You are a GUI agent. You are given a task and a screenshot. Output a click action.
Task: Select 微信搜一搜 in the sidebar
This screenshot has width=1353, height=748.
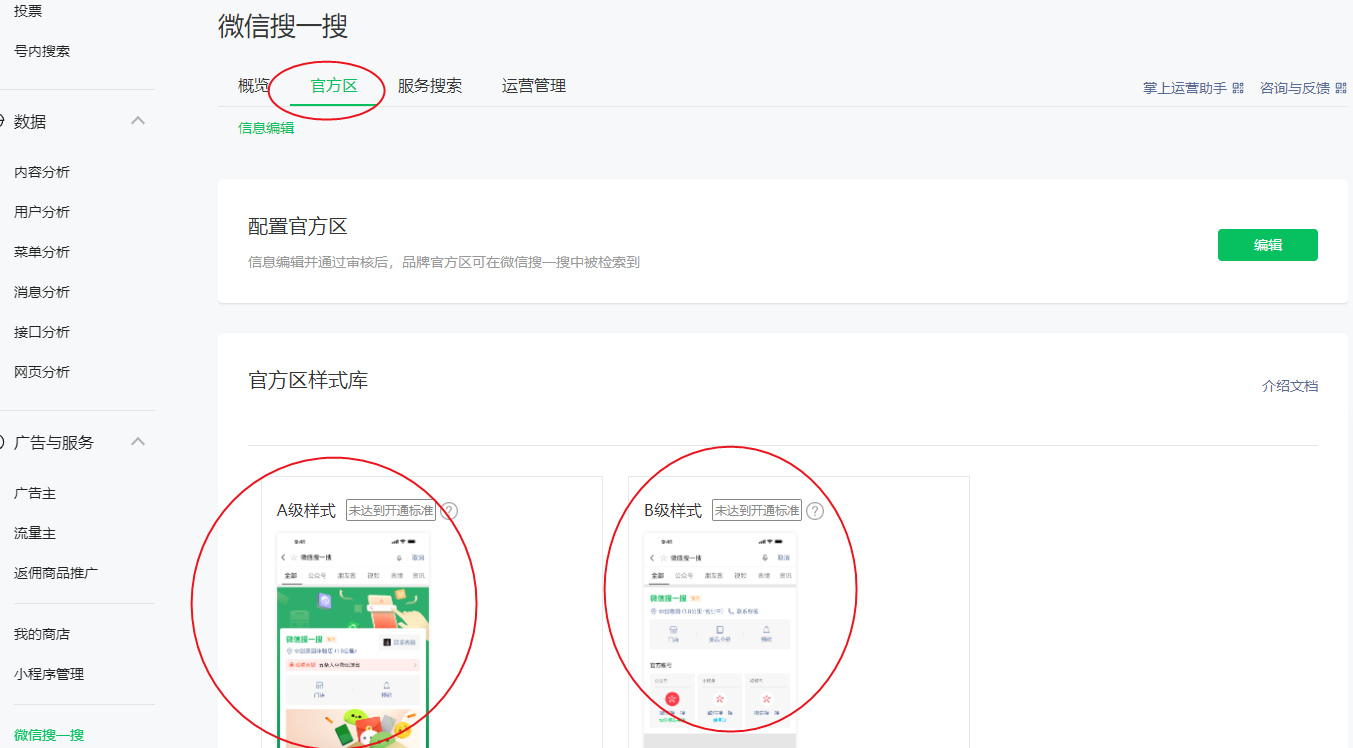point(49,735)
